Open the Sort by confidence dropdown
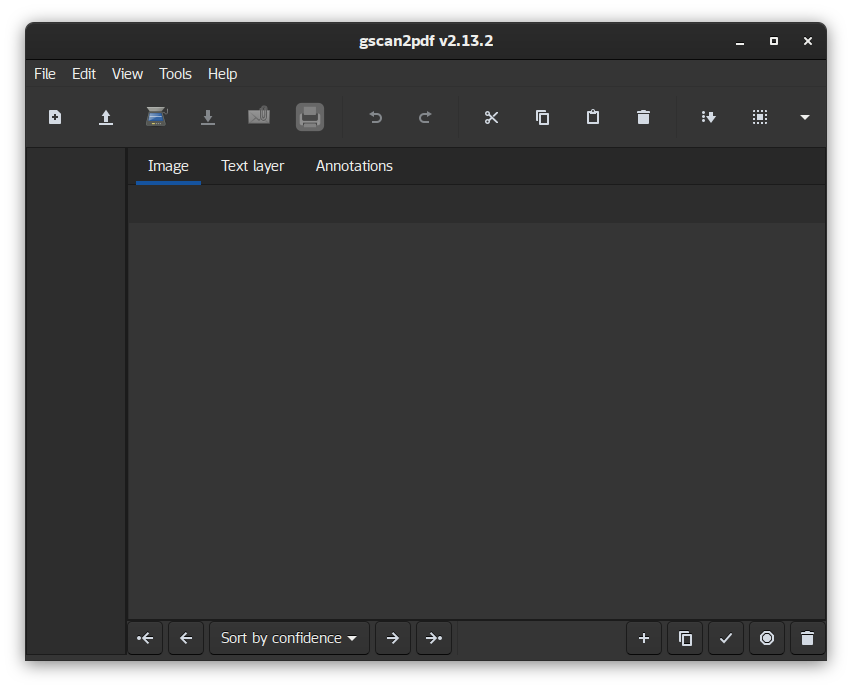The image size is (852, 689). tap(289, 638)
